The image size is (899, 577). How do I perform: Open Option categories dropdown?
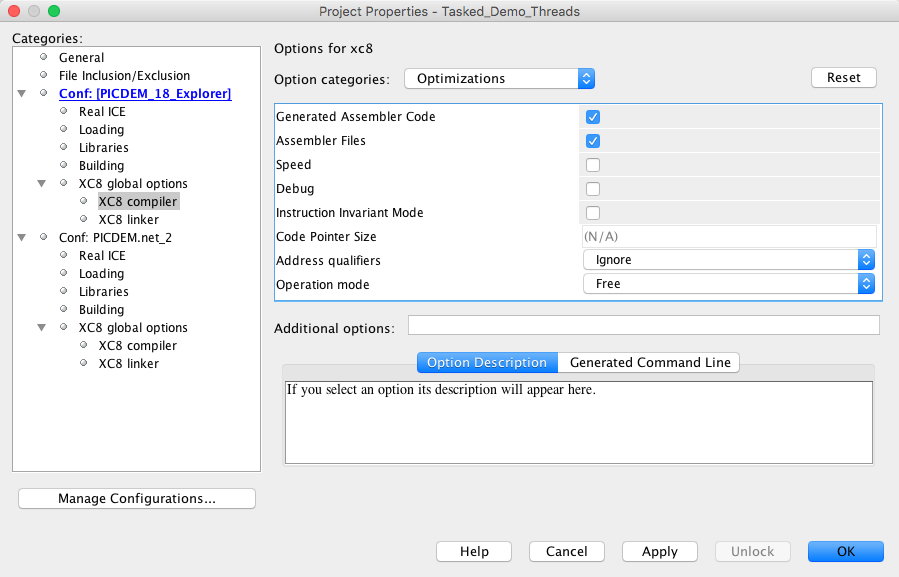coord(499,79)
